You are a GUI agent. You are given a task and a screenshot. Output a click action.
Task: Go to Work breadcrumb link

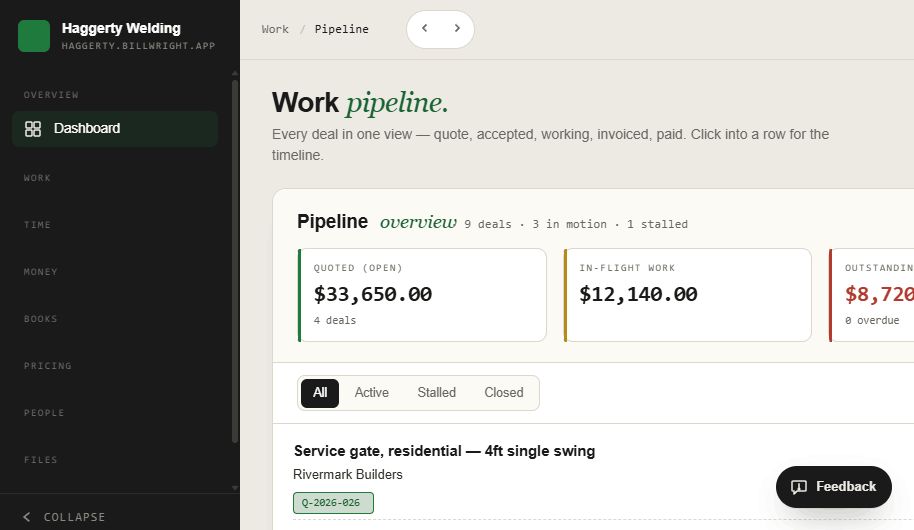(275, 29)
